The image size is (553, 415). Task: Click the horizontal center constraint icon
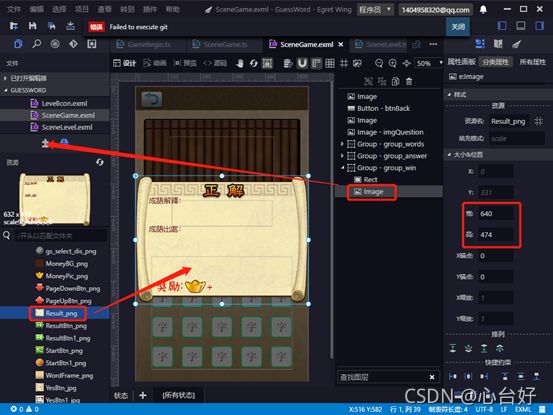[x=468, y=377]
